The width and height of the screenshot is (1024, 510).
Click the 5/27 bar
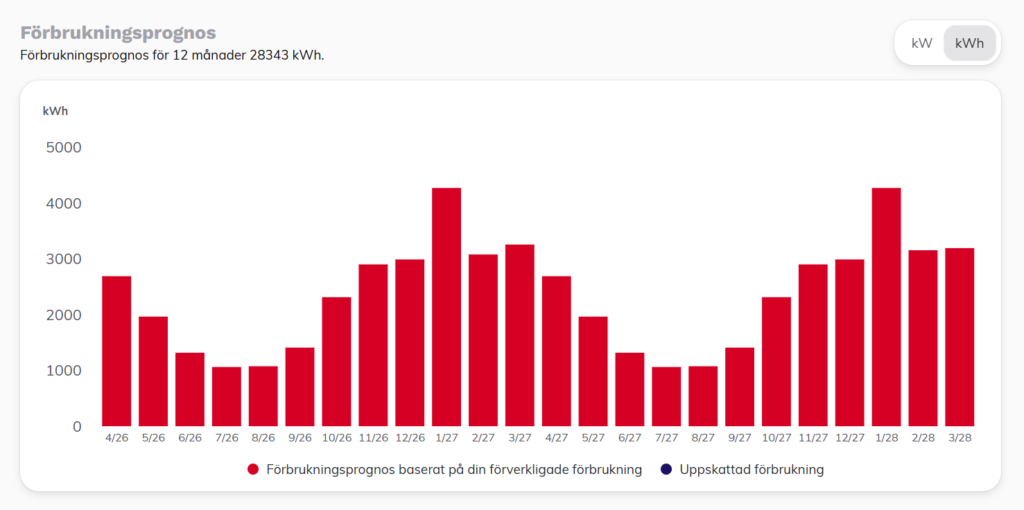point(593,371)
